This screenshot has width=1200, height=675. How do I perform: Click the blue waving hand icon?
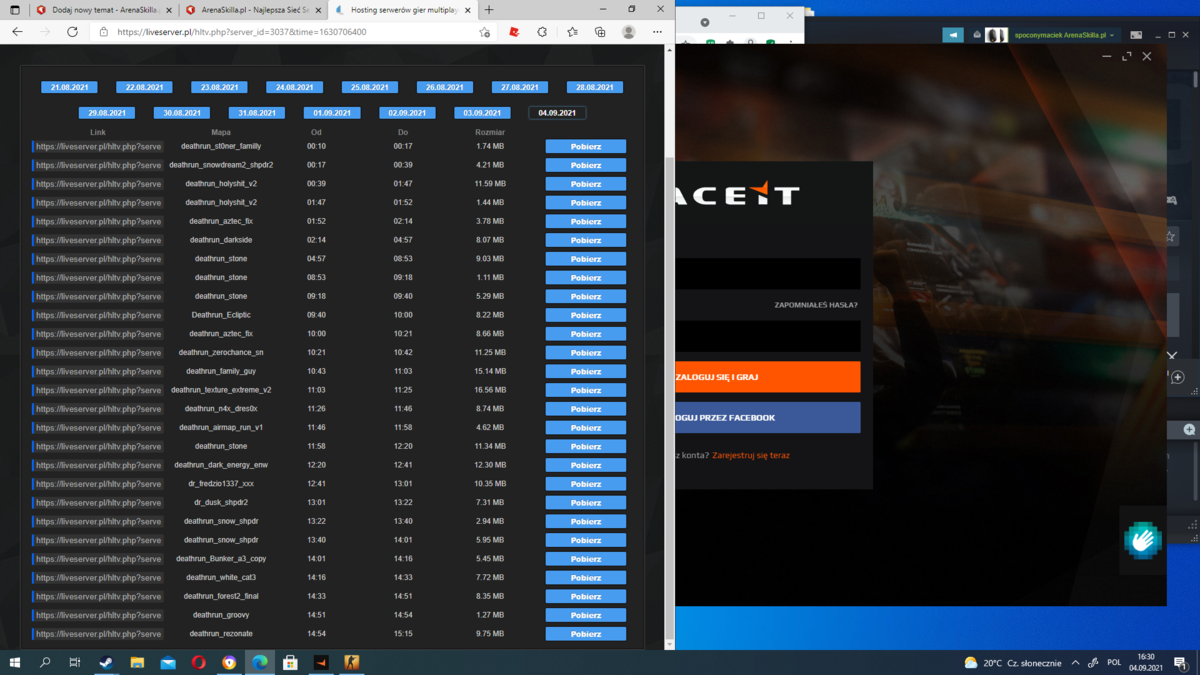tap(1142, 540)
